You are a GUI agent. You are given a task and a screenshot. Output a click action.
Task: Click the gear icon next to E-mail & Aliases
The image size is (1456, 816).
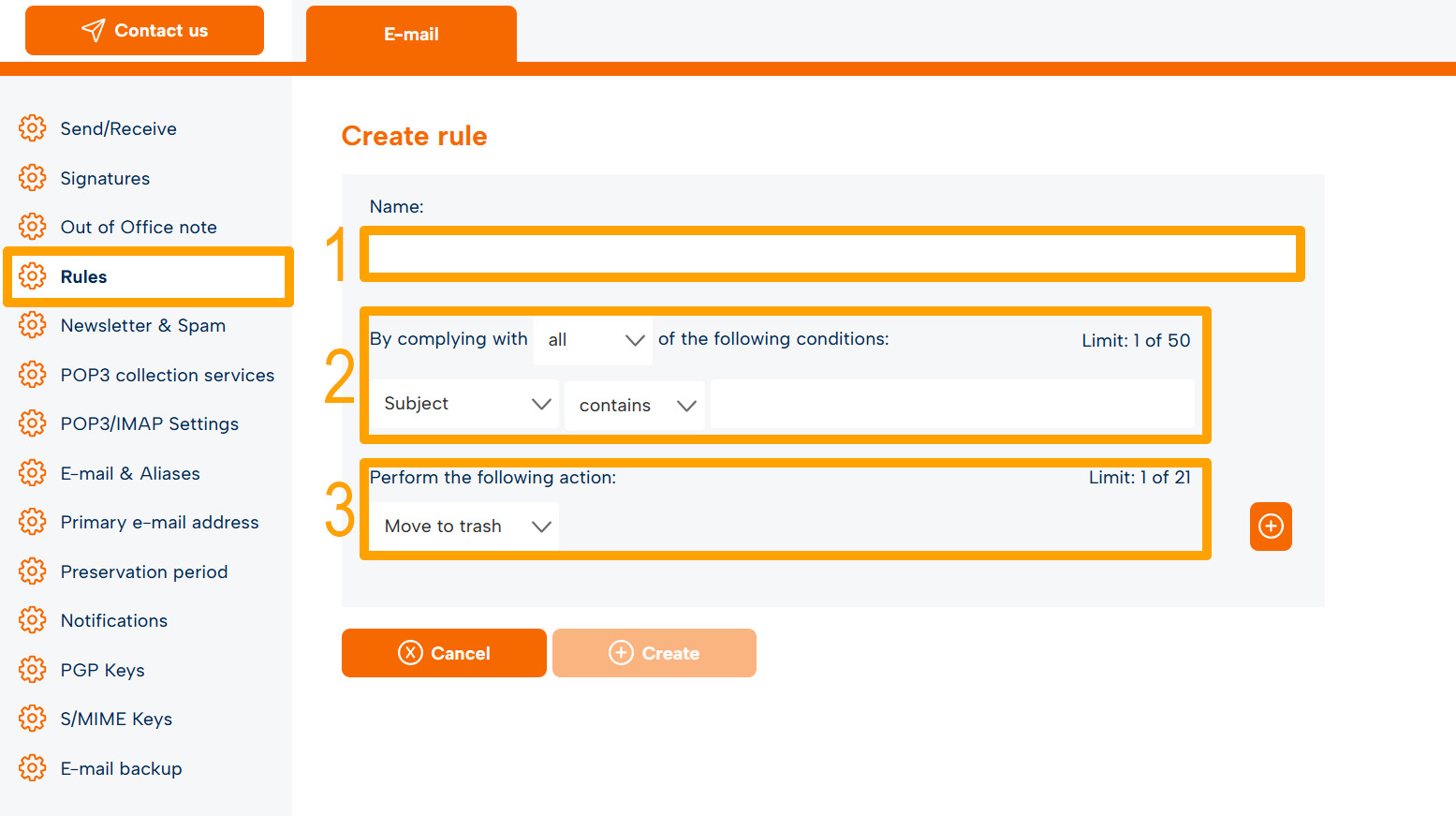(32, 473)
